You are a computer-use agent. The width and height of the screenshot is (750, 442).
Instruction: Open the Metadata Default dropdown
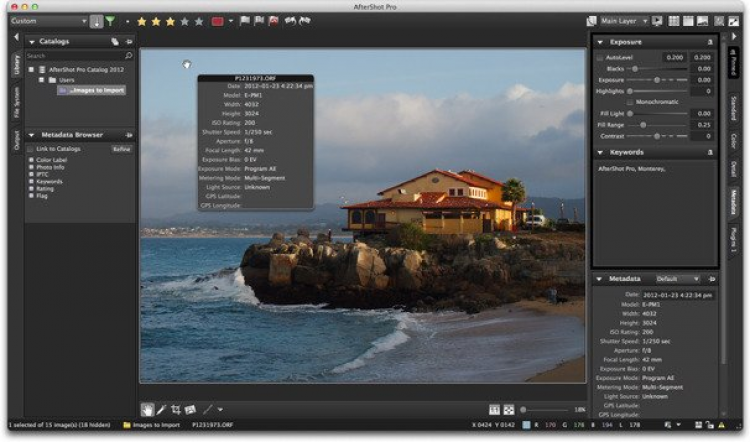(677, 279)
